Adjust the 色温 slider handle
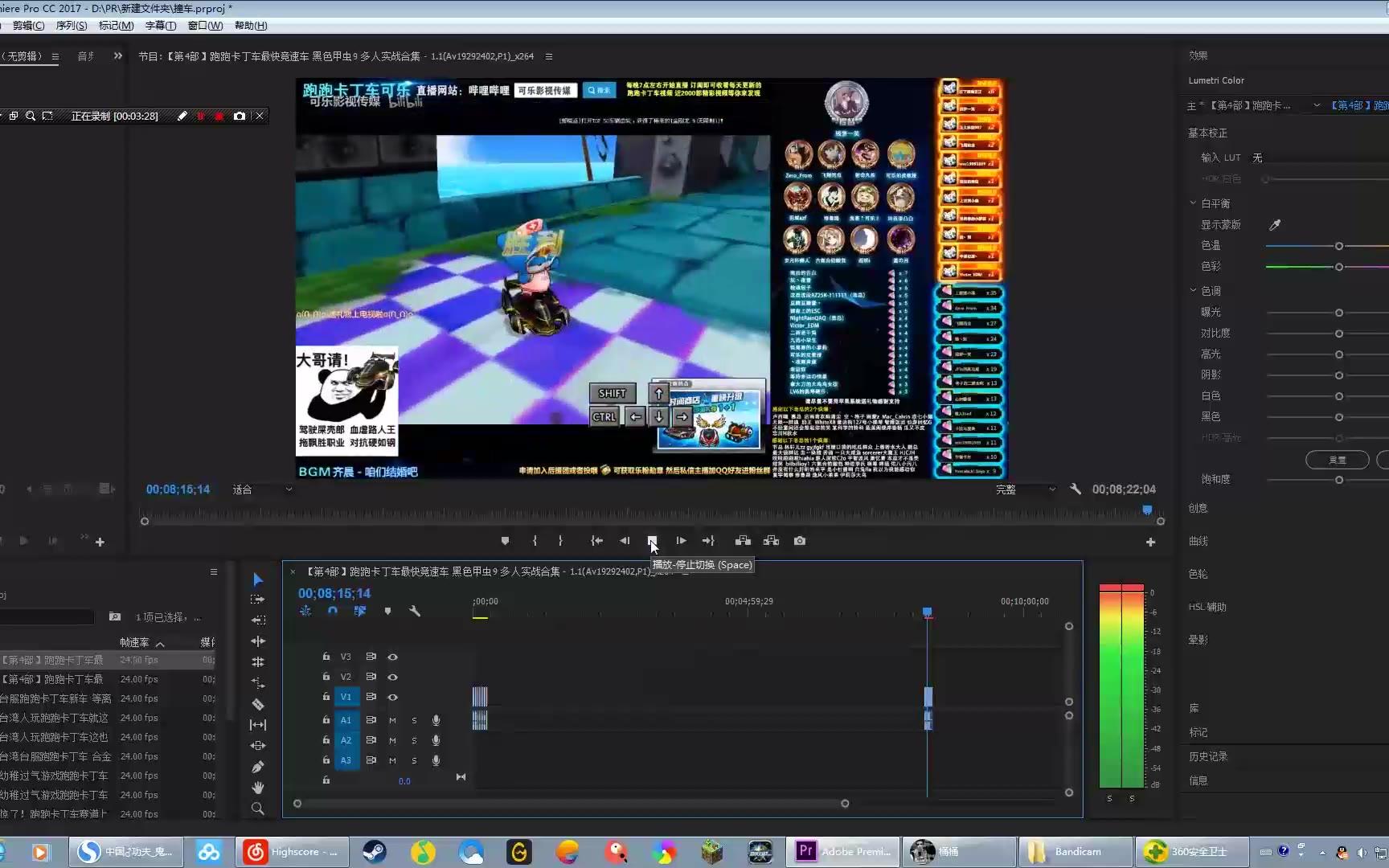The height and width of the screenshot is (868, 1389). 1339,246
